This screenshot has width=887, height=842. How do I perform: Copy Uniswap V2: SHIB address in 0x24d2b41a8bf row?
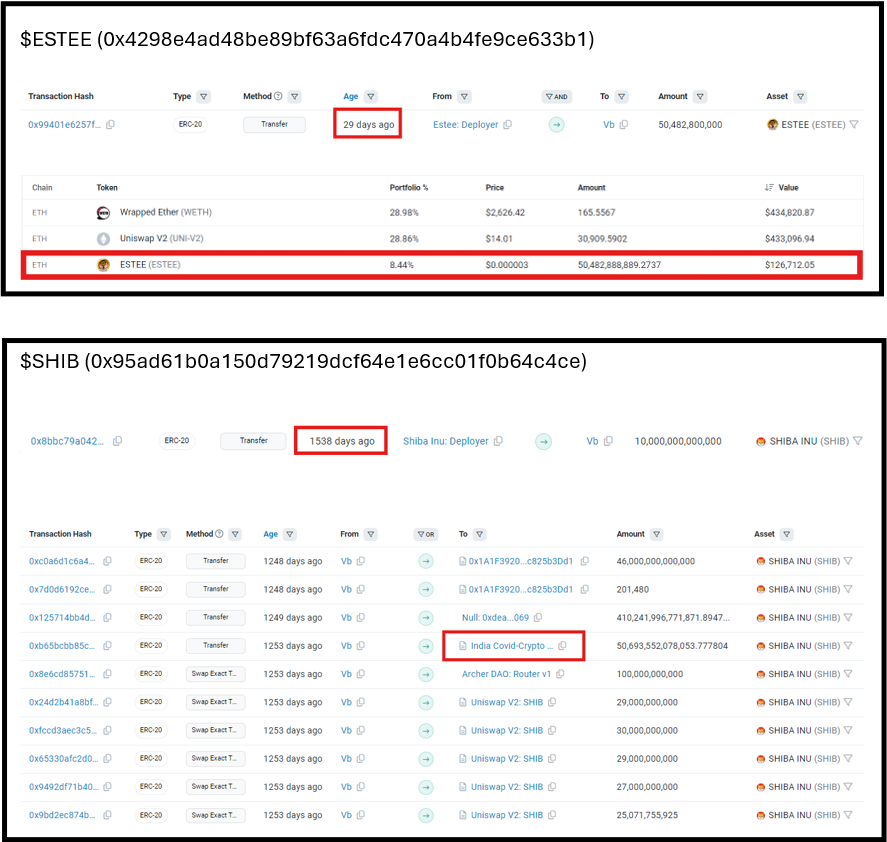[552, 702]
